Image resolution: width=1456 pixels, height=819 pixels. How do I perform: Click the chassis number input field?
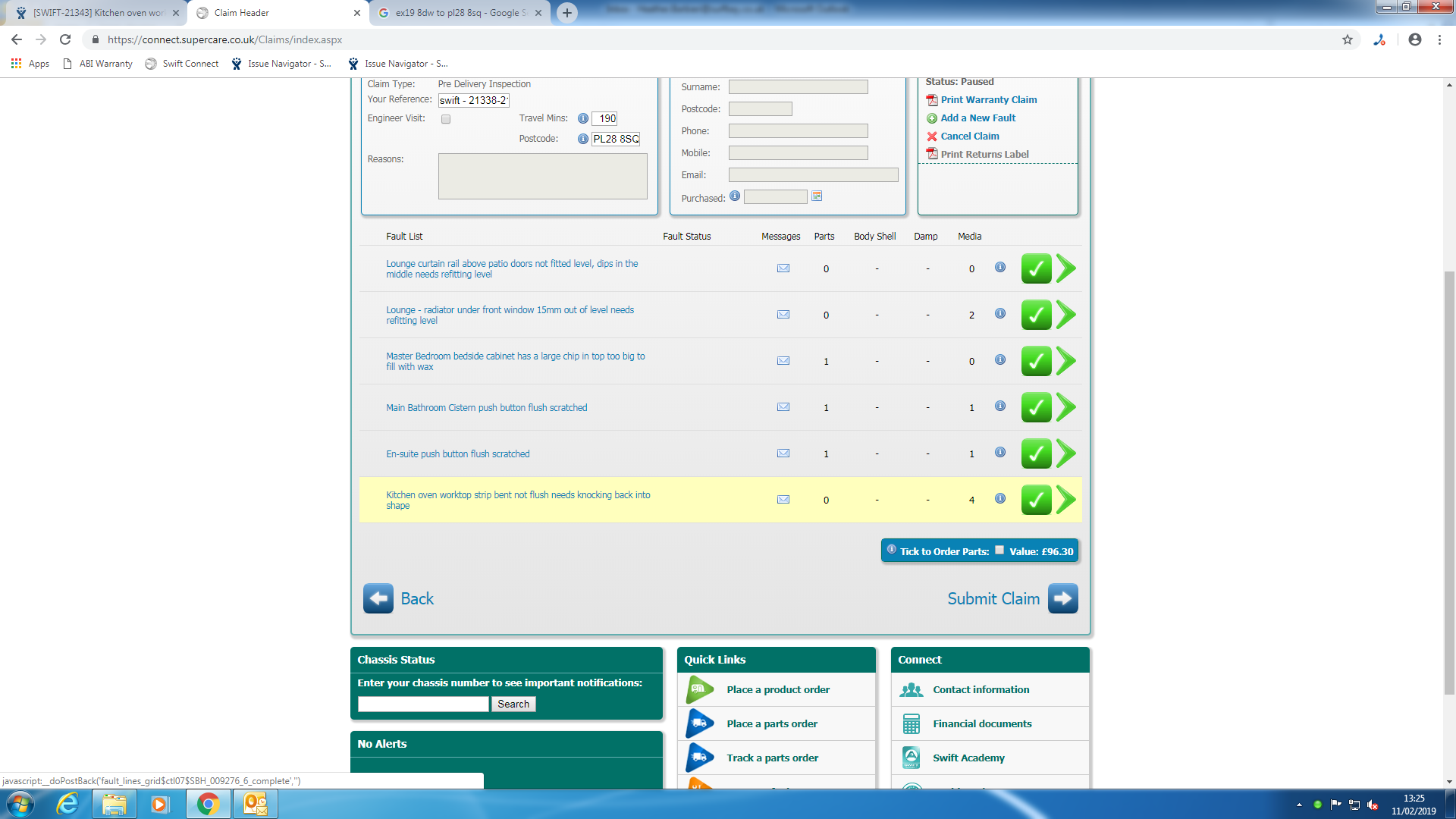click(x=423, y=704)
